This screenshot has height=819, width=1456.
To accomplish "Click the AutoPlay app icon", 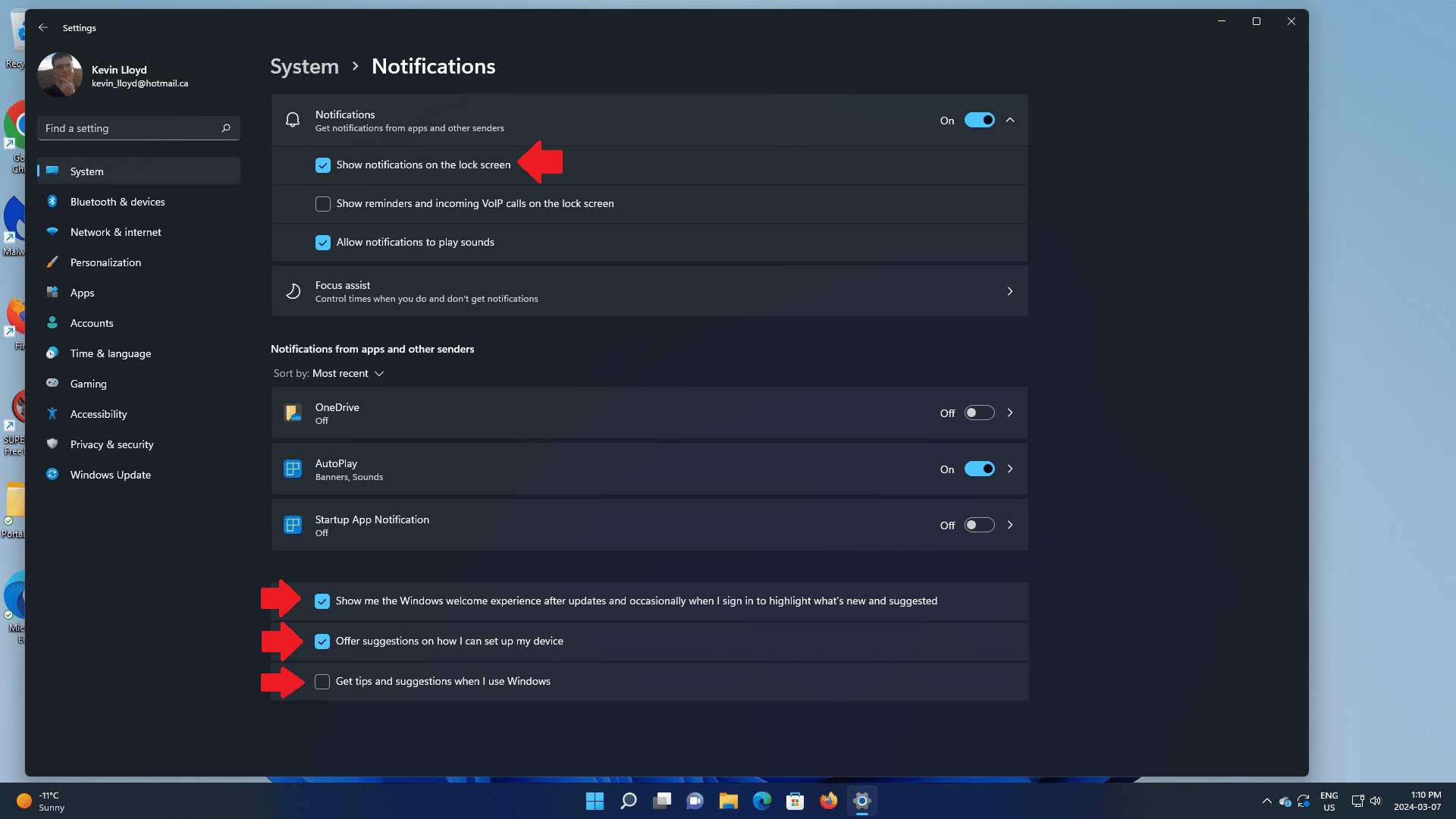I will click(293, 469).
